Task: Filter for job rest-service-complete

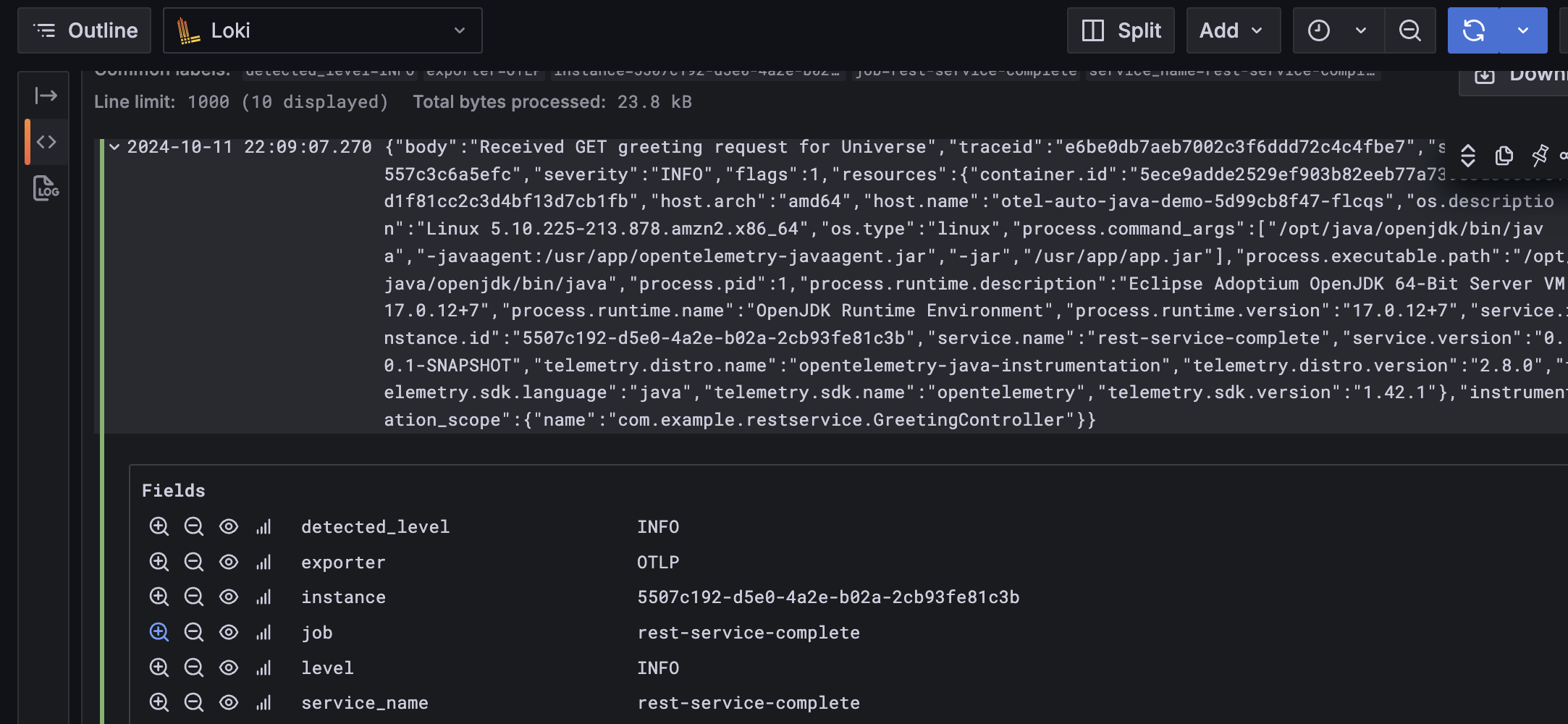Action: pyautogui.click(x=159, y=632)
